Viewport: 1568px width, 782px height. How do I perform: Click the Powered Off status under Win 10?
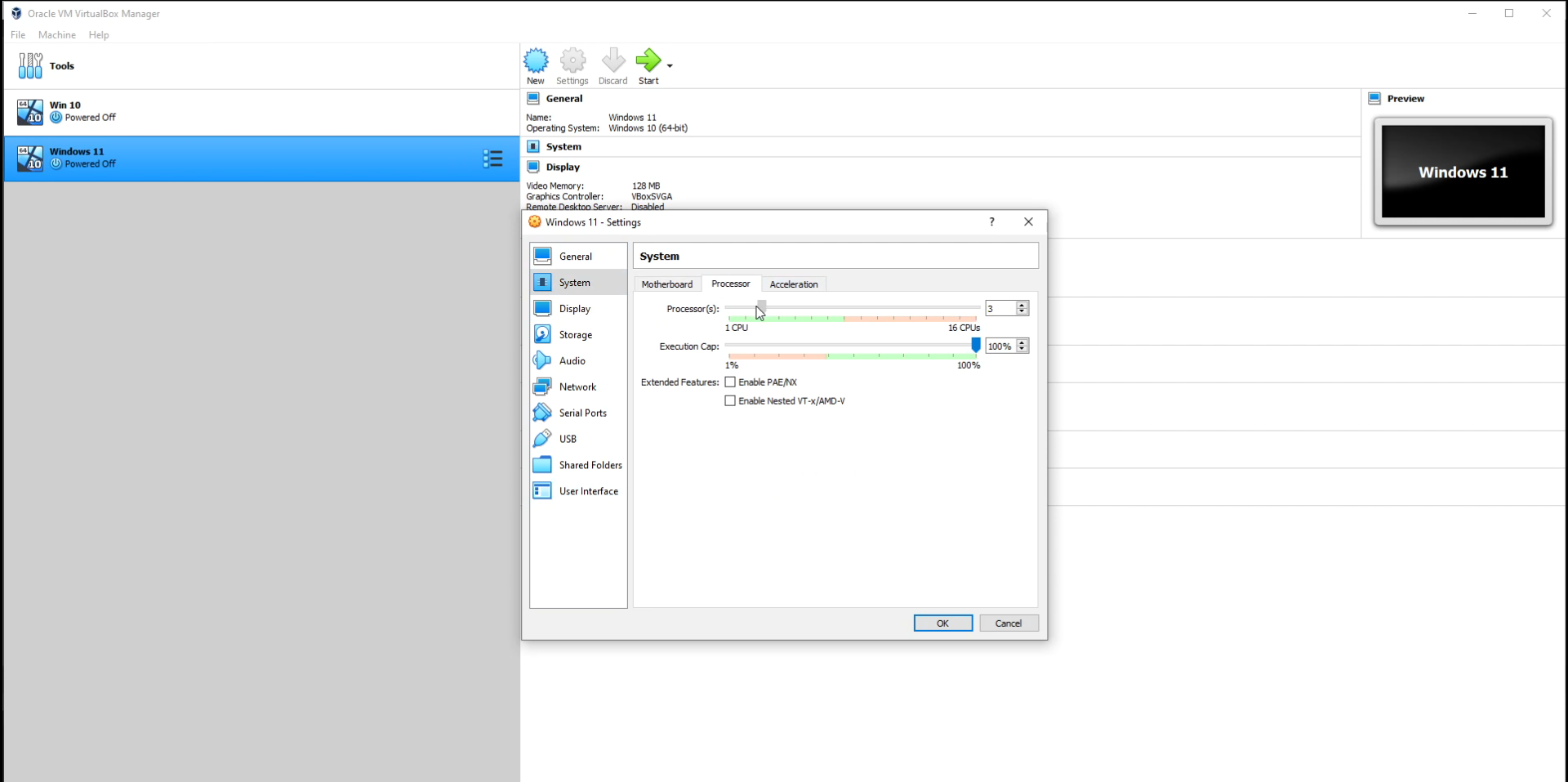coord(90,118)
